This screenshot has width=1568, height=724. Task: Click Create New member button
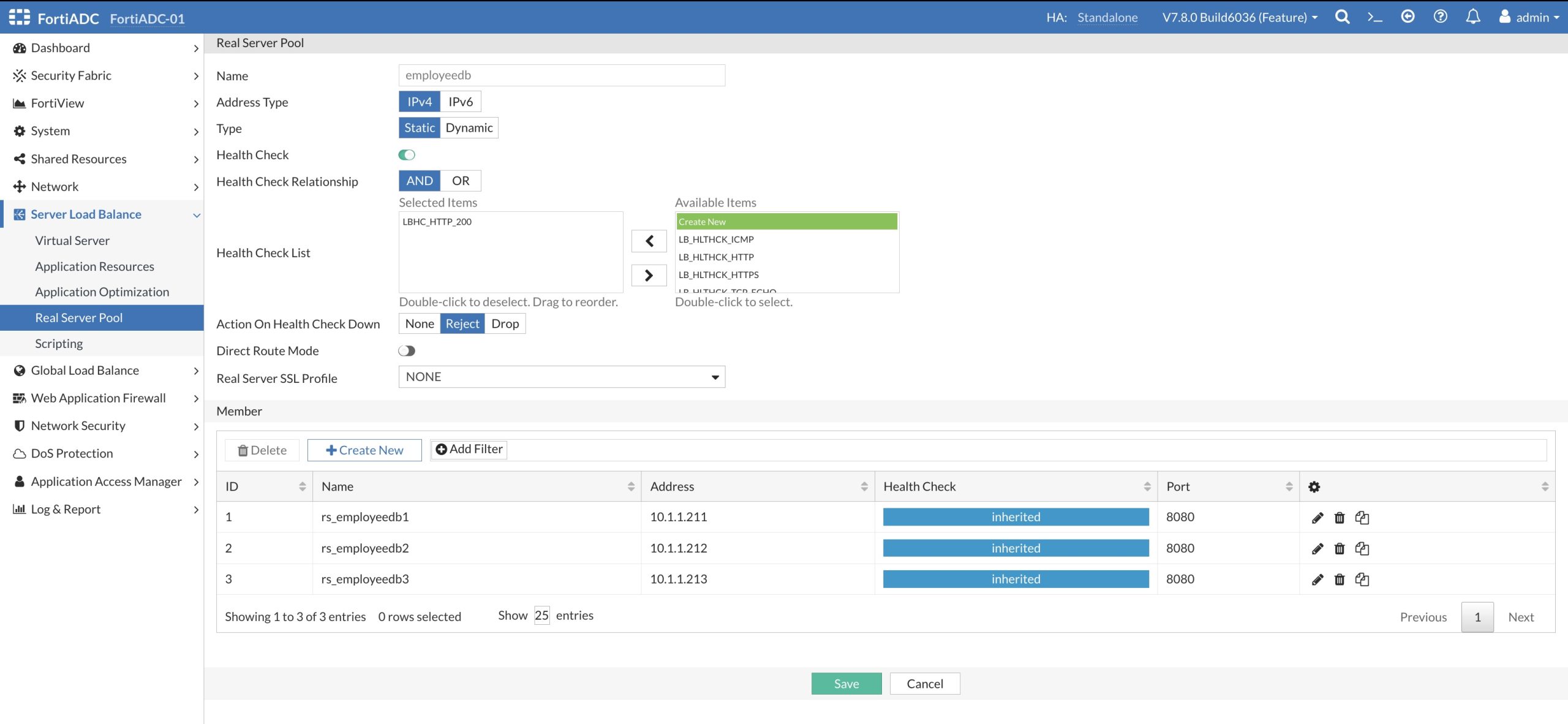coord(364,450)
